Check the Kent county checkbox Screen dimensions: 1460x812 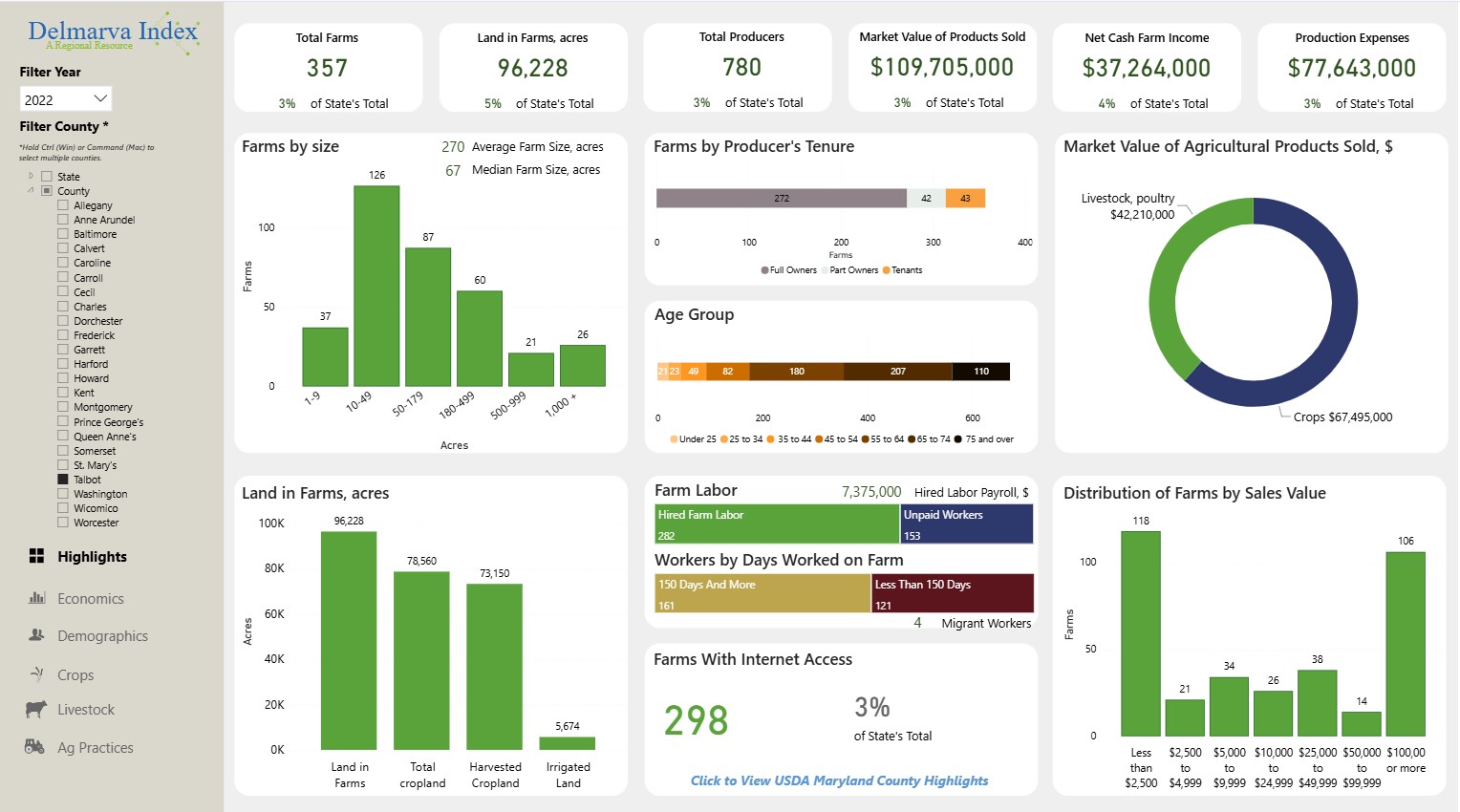[61, 392]
